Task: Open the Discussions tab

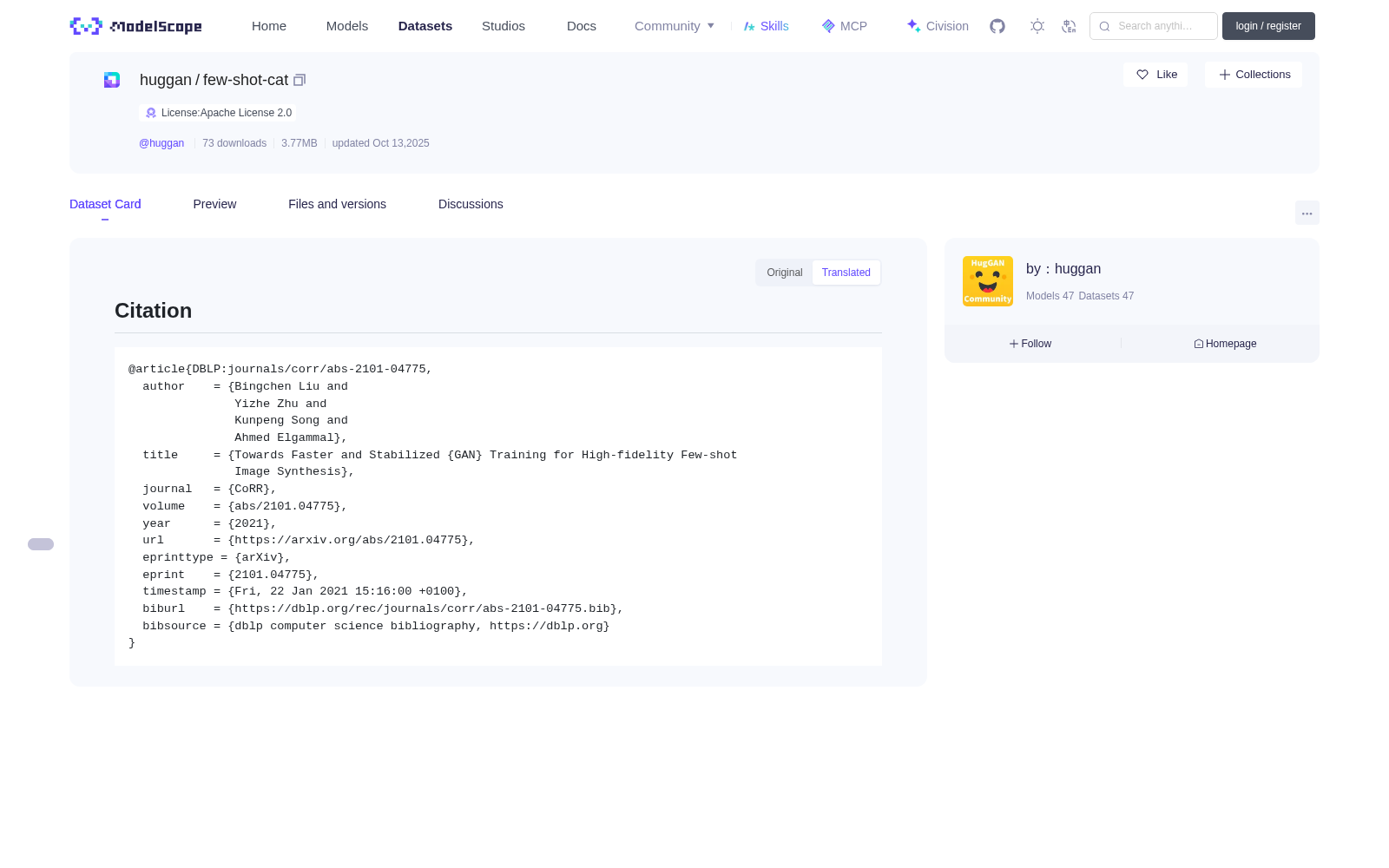Action: pos(471,204)
